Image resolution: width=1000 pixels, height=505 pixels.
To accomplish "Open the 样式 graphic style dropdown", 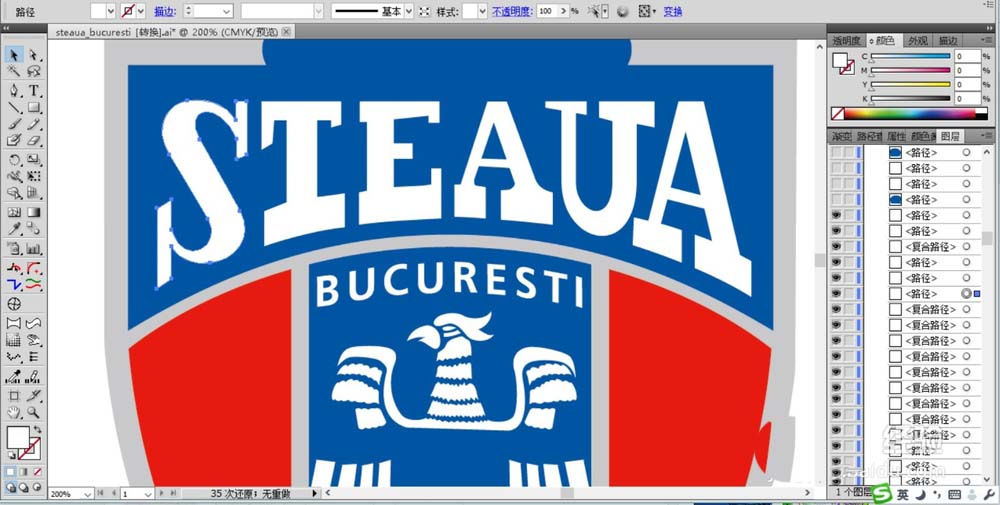I will pos(483,11).
